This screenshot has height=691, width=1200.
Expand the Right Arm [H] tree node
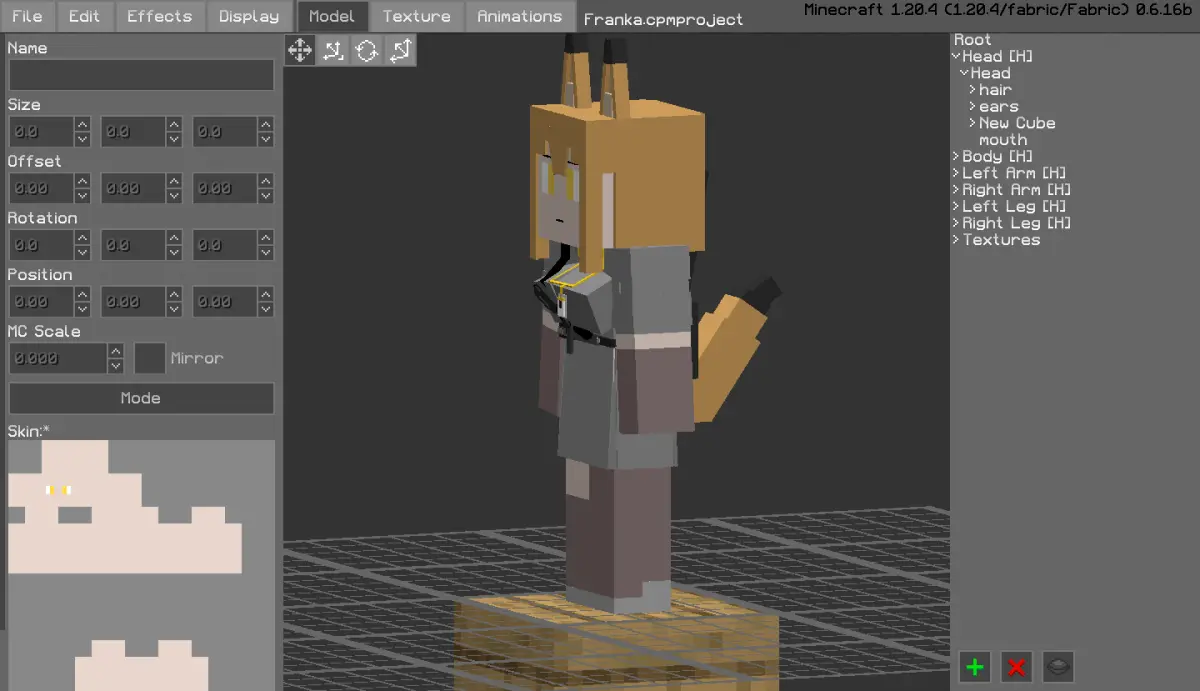click(x=956, y=190)
